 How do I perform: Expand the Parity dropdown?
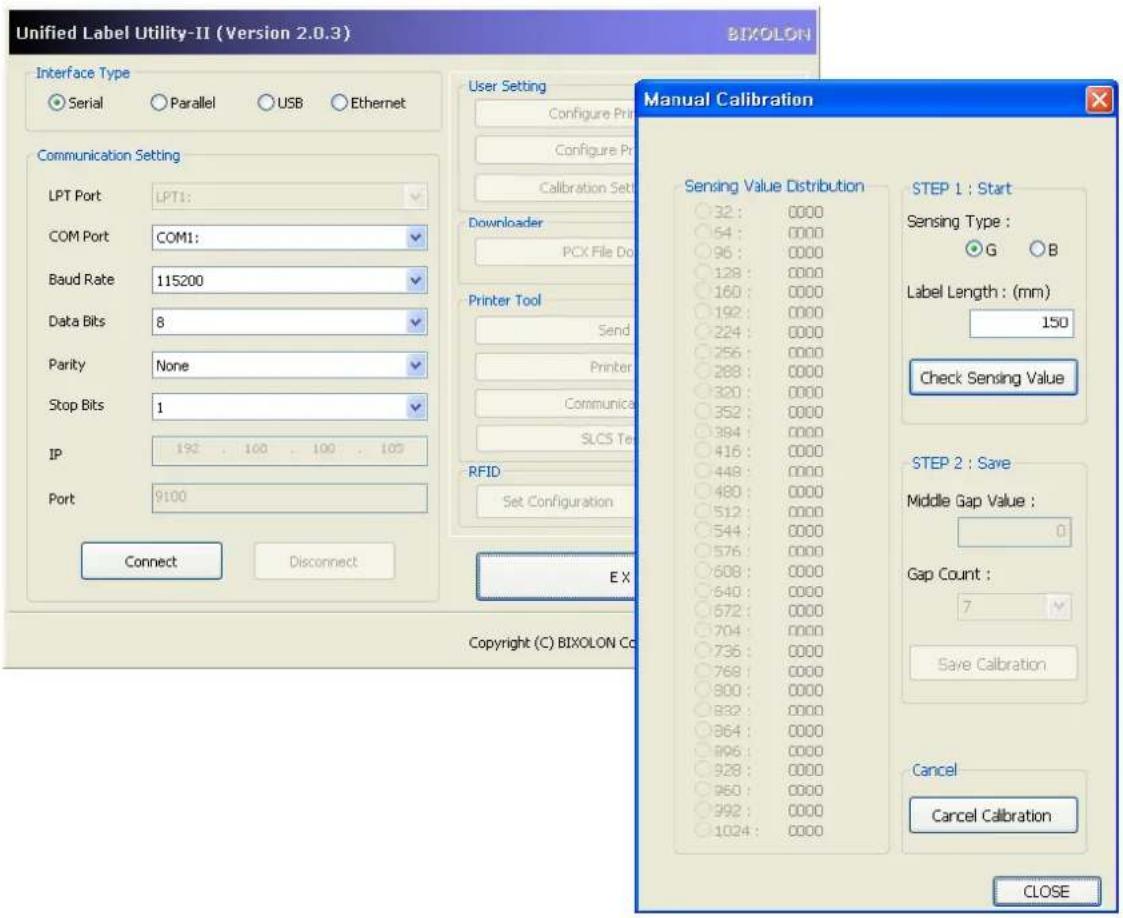(x=415, y=365)
